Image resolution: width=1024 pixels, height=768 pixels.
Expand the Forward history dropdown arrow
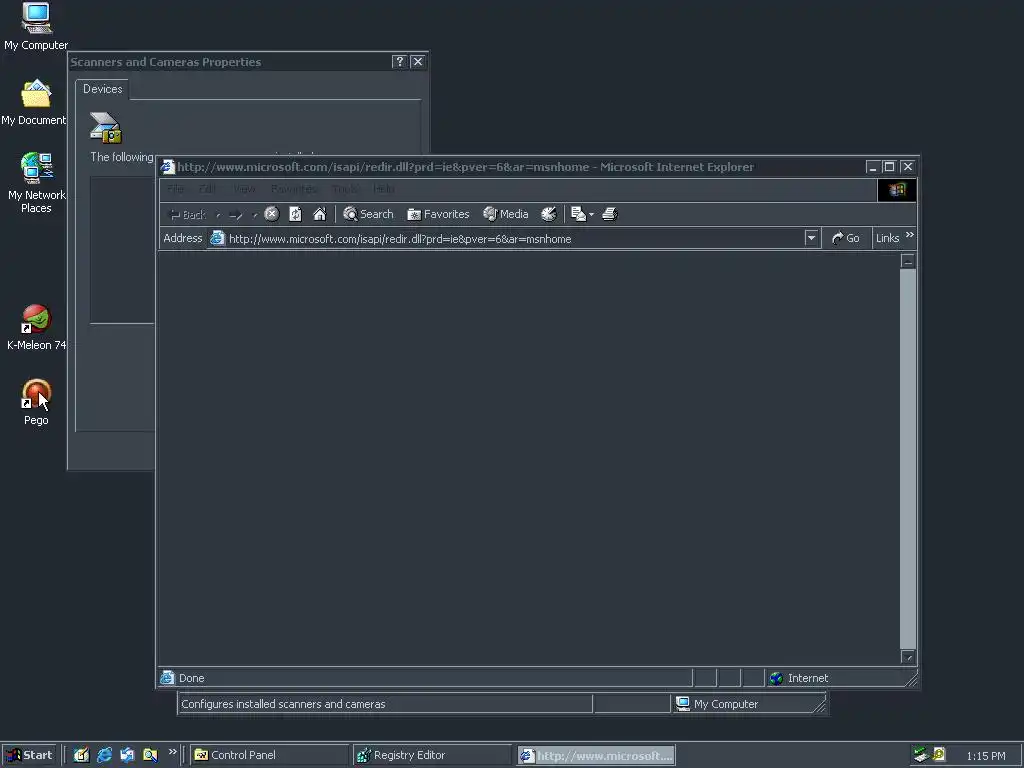(255, 215)
